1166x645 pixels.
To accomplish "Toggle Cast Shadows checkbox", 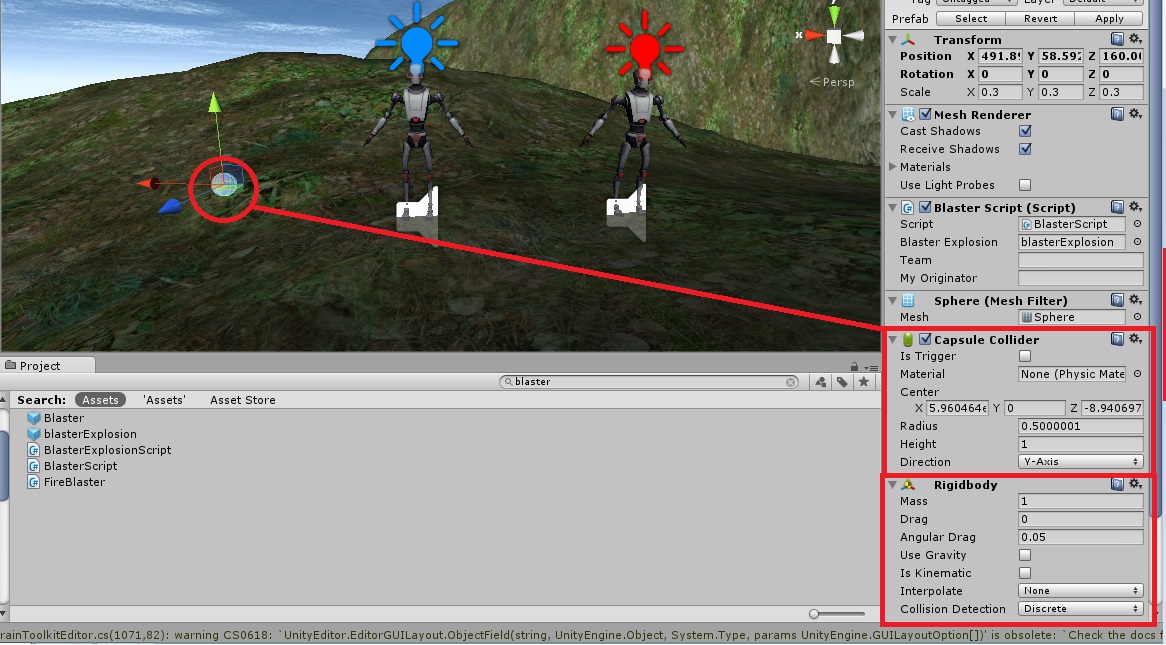I will (1025, 131).
